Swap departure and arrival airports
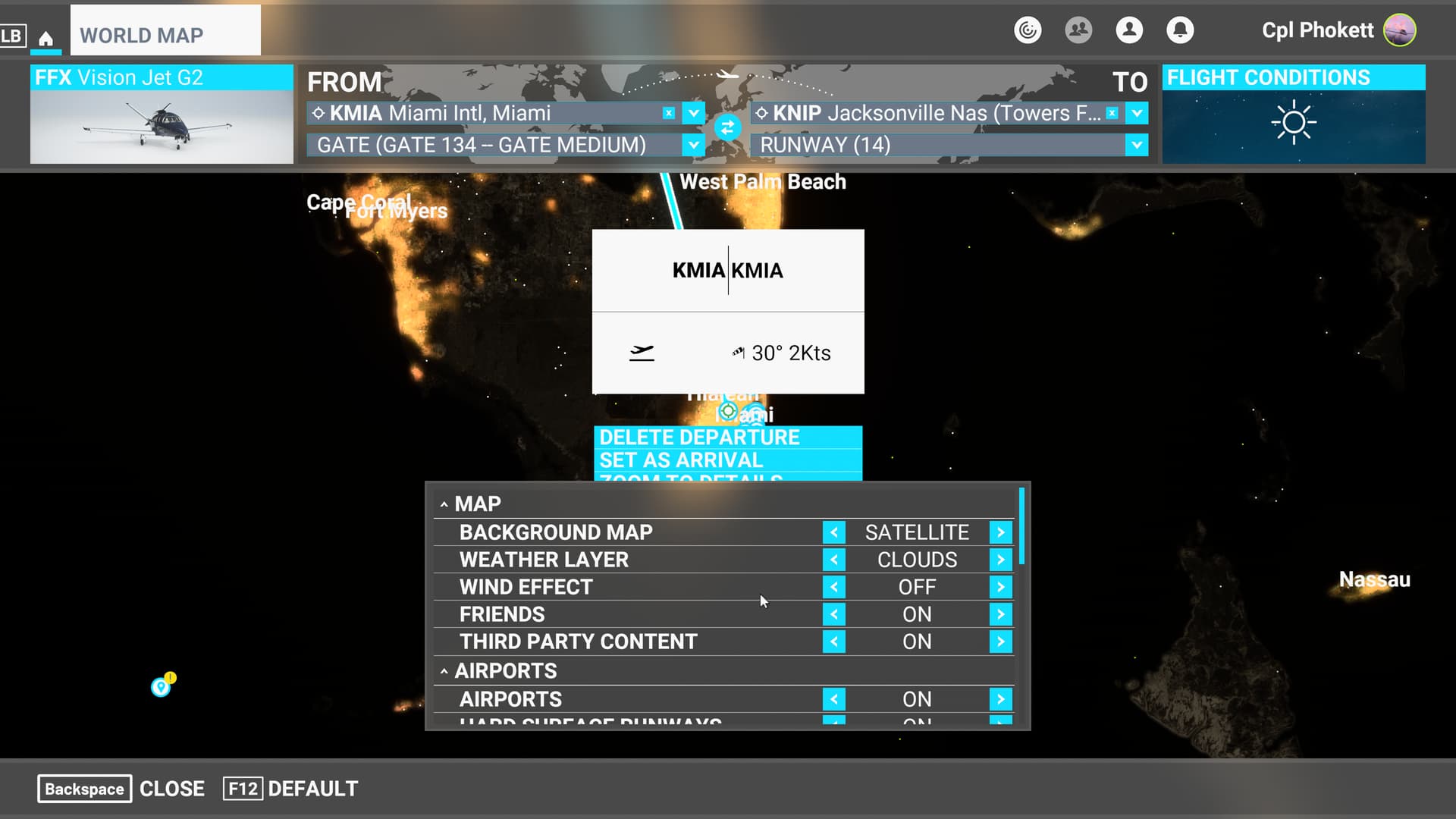 (727, 127)
